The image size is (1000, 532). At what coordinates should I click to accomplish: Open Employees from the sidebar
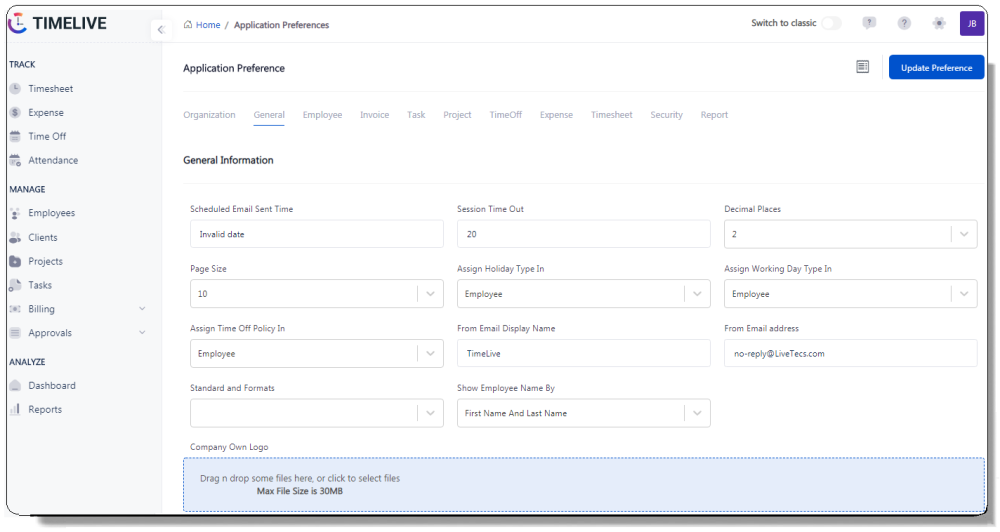(52, 213)
